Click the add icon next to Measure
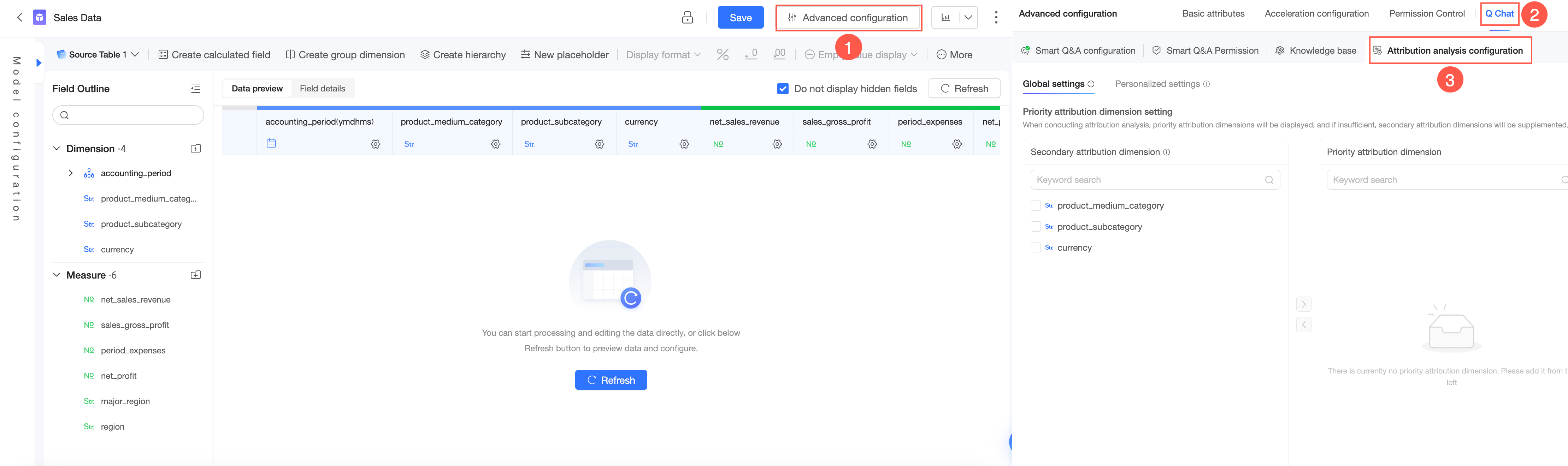Screen dimensions: 1568x466 tap(195, 275)
